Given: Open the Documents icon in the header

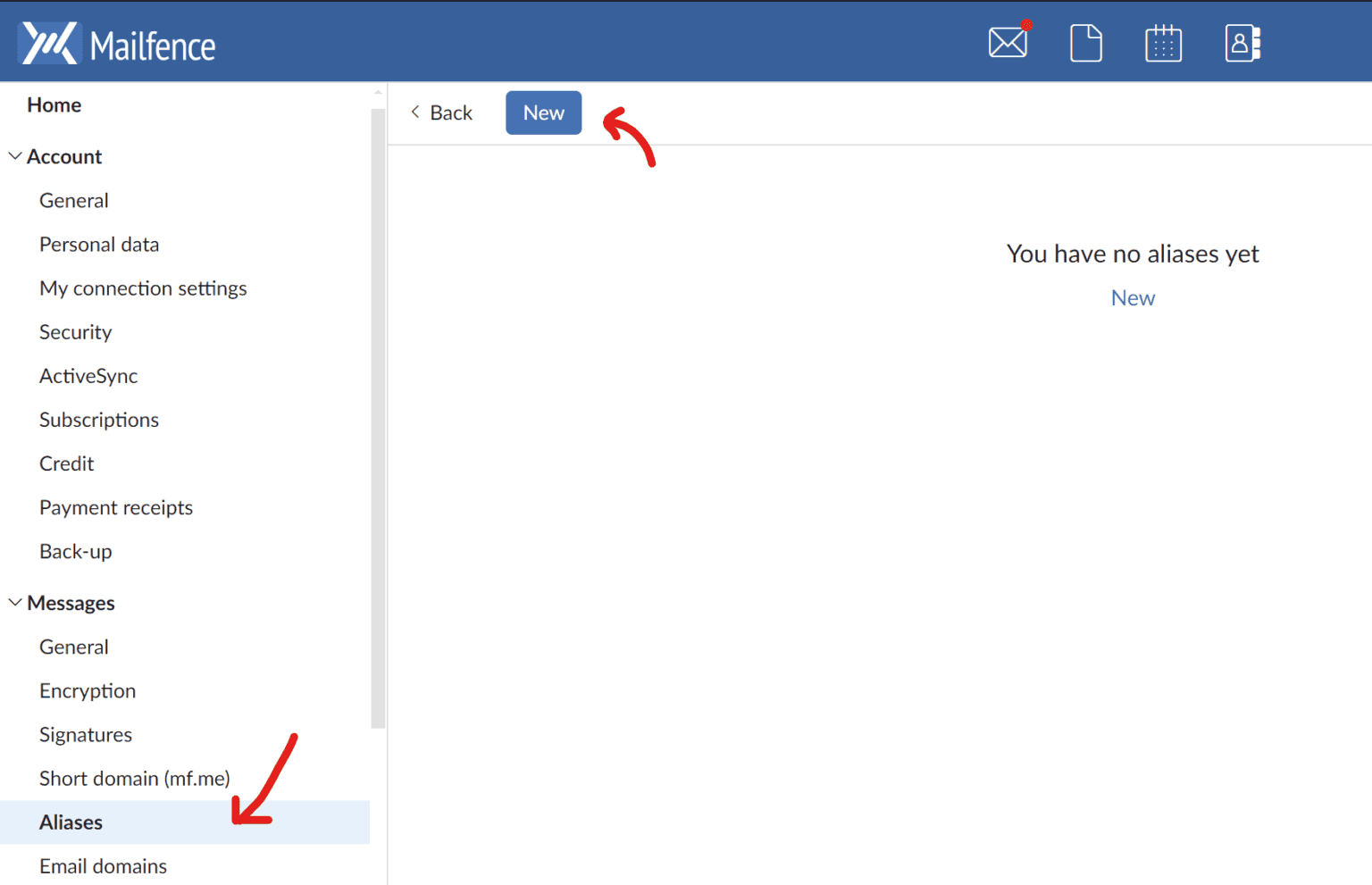Looking at the screenshot, I should (1085, 42).
